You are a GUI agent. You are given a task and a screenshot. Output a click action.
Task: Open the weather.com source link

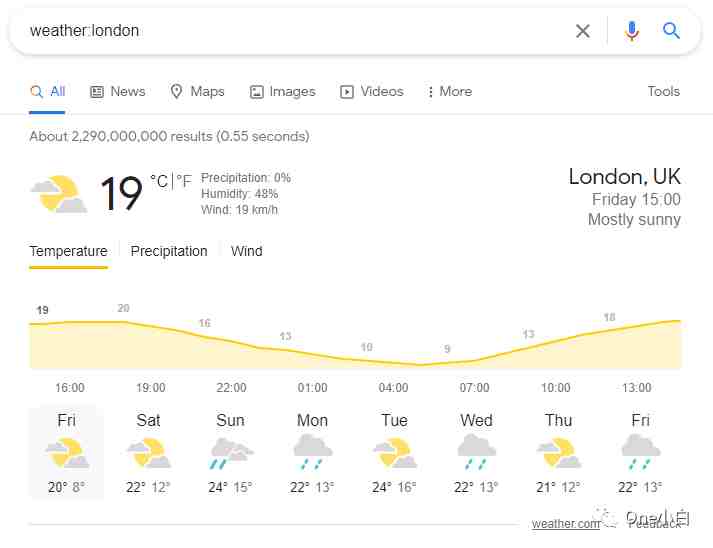(x=566, y=524)
